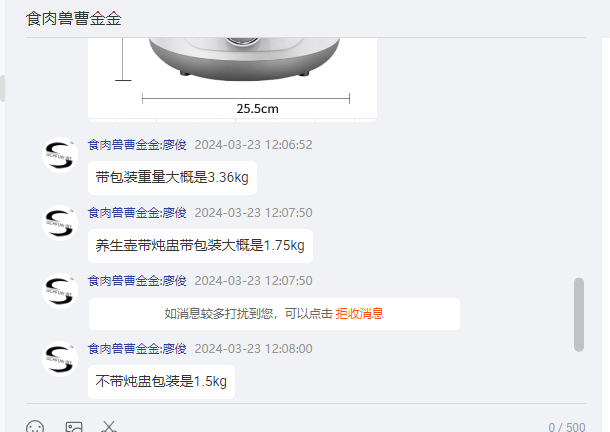Image resolution: width=610 pixels, height=432 pixels.
Task: Open the emoji picker icon
Action: click(35, 427)
